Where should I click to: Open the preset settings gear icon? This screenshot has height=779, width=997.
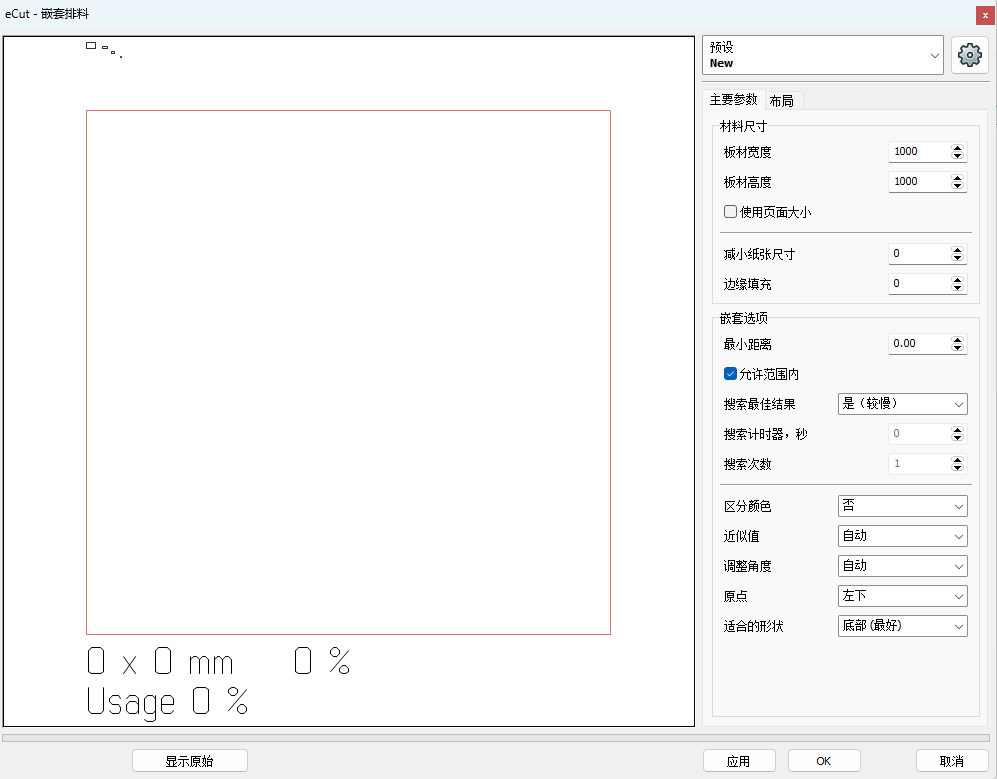[969, 55]
